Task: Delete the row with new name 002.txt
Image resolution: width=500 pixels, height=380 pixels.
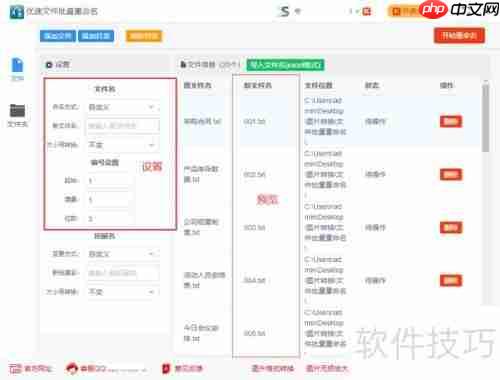Action: [451, 174]
